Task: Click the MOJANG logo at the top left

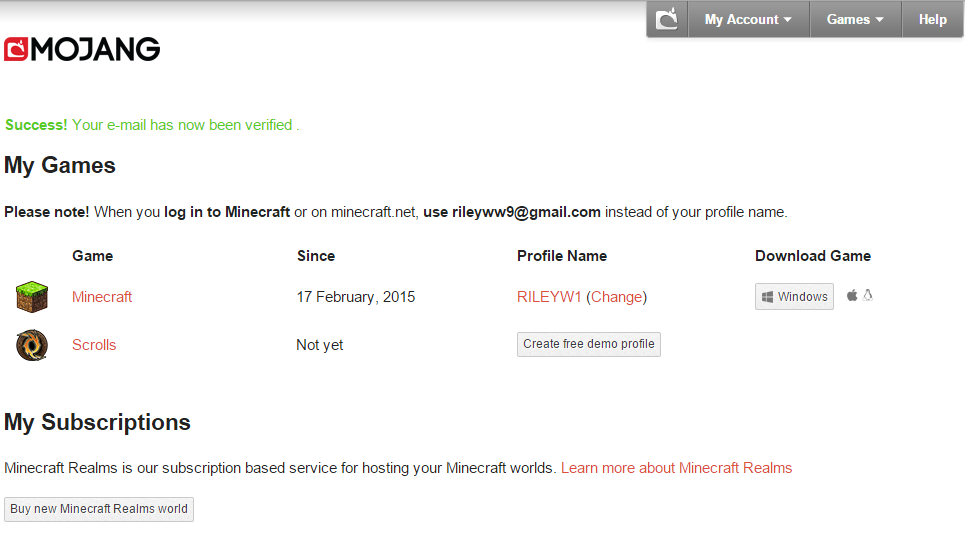Action: click(x=82, y=49)
